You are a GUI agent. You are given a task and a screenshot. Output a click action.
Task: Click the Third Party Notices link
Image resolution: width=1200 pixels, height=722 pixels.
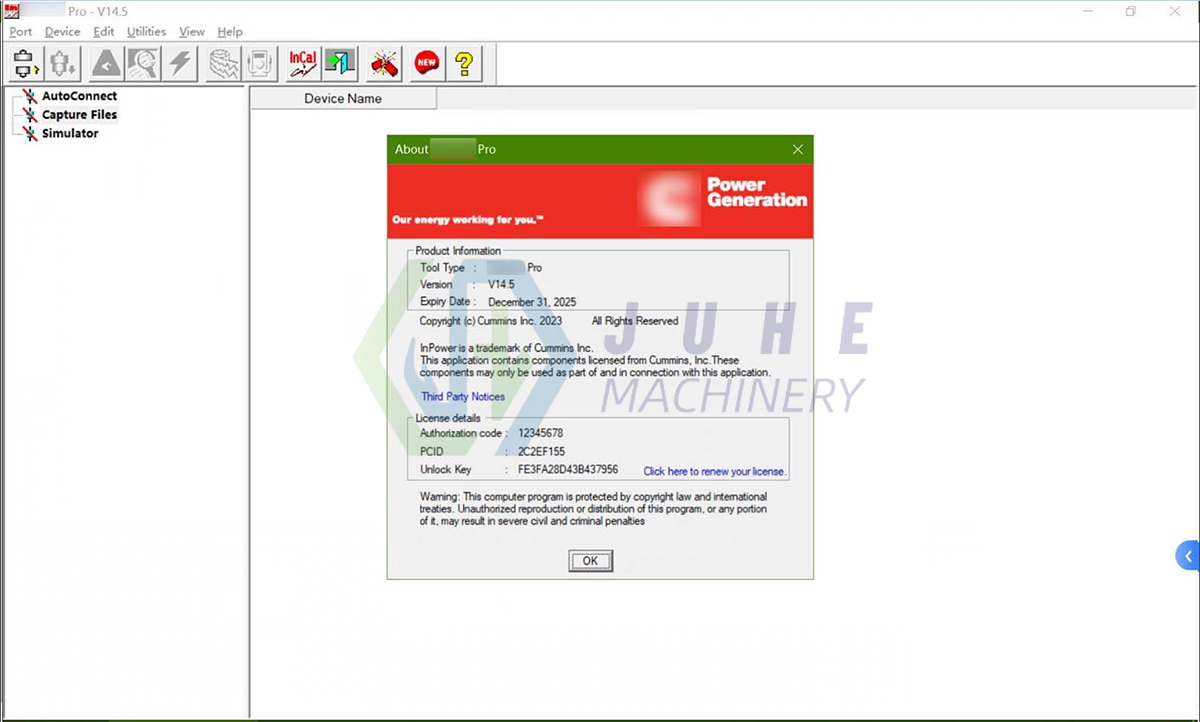pos(462,396)
